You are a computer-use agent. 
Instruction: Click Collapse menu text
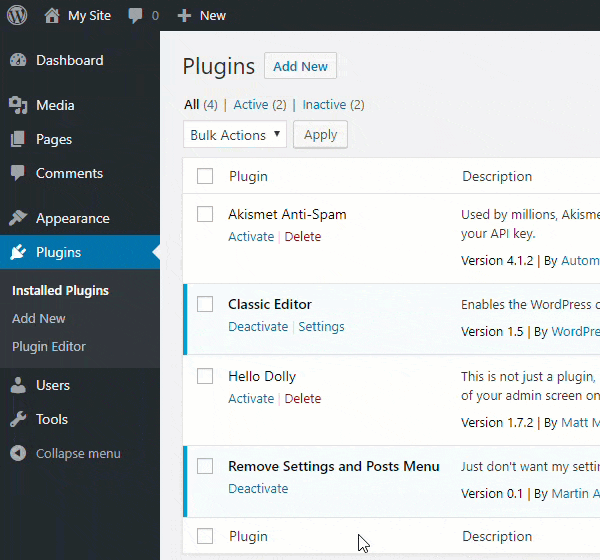(x=78, y=453)
